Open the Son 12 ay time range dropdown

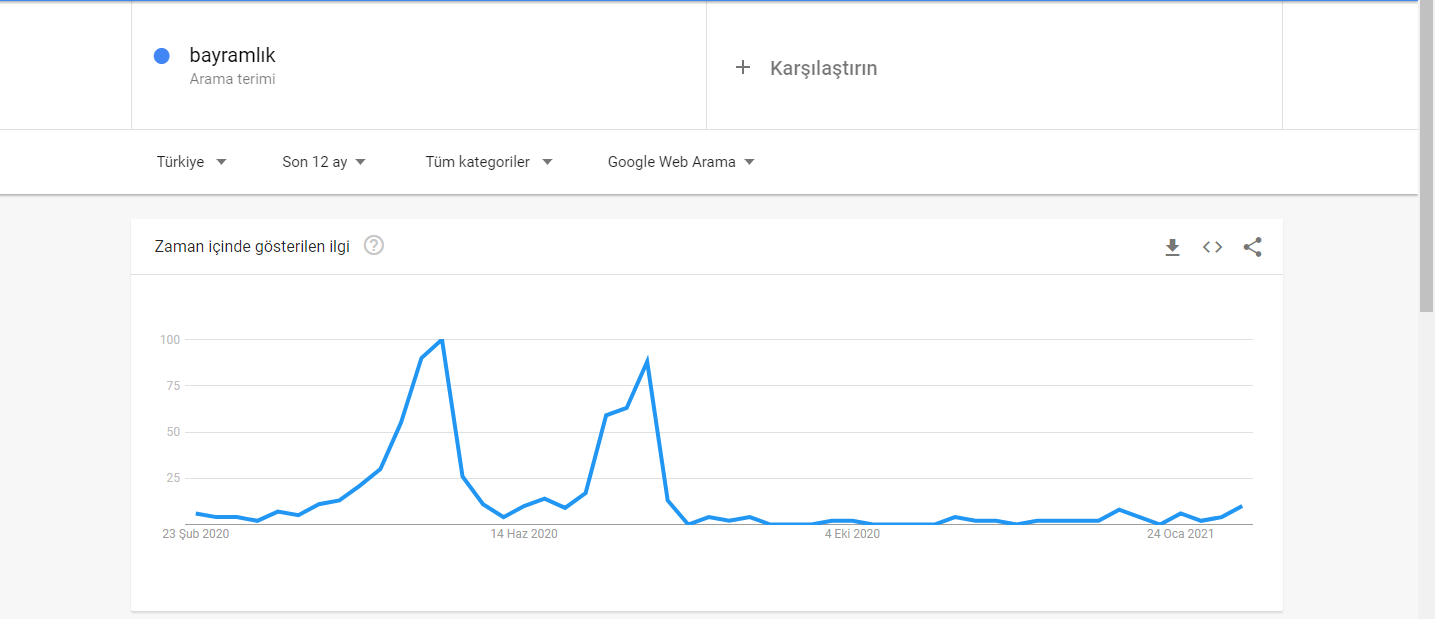click(x=324, y=162)
